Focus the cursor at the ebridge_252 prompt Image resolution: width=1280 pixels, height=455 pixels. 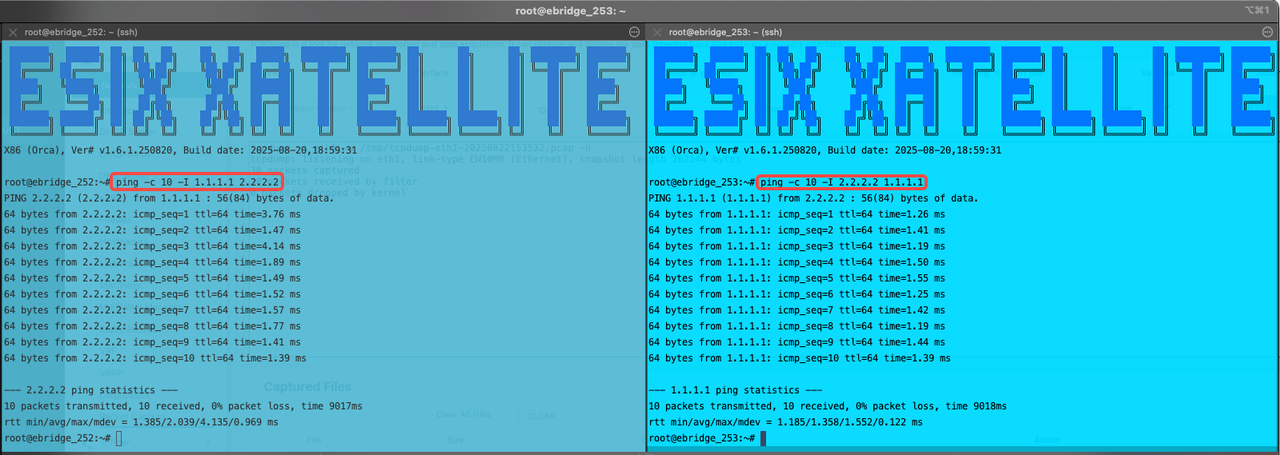tap(119, 439)
